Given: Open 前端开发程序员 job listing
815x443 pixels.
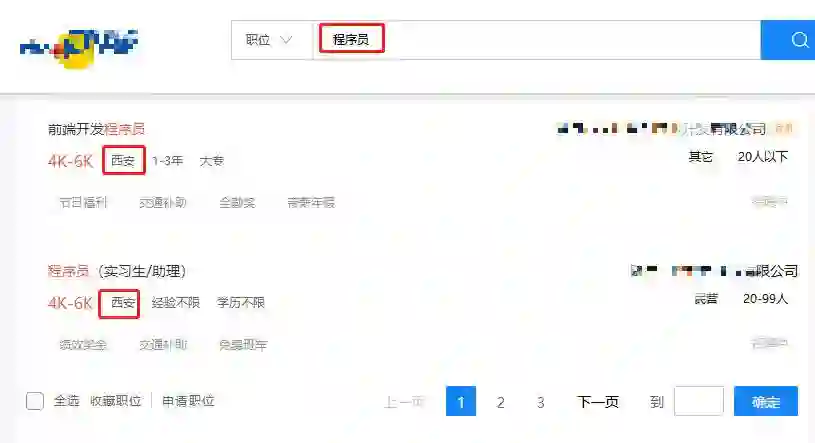Looking at the screenshot, I should click(96, 129).
